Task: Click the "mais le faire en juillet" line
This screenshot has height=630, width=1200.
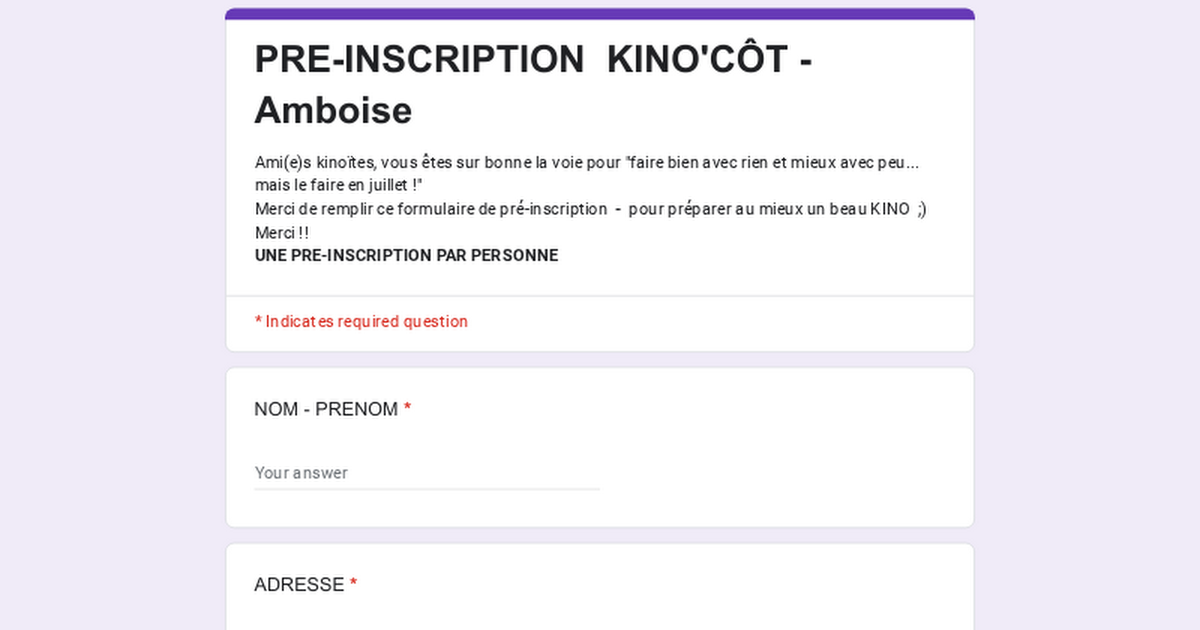Action: click(339, 185)
